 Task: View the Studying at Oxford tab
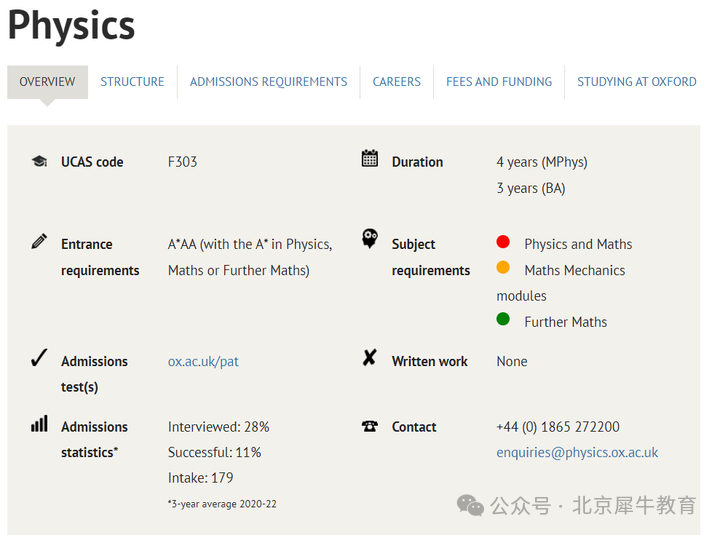click(637, 82)
